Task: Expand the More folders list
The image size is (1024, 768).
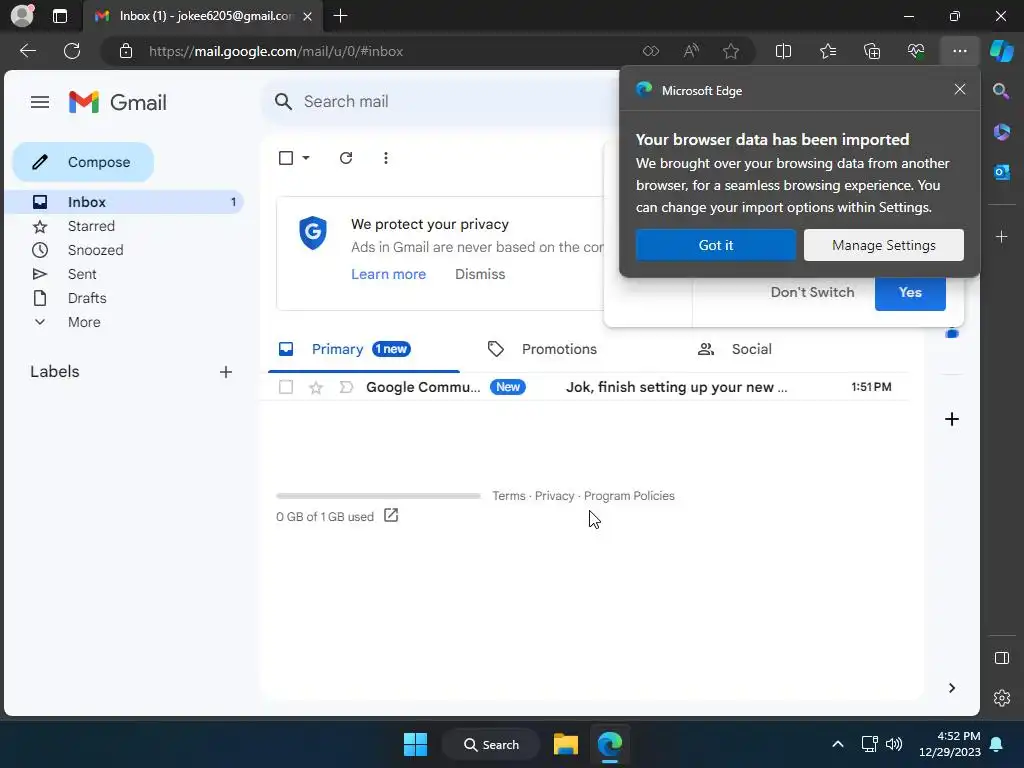Action: (x=84, y=322)
